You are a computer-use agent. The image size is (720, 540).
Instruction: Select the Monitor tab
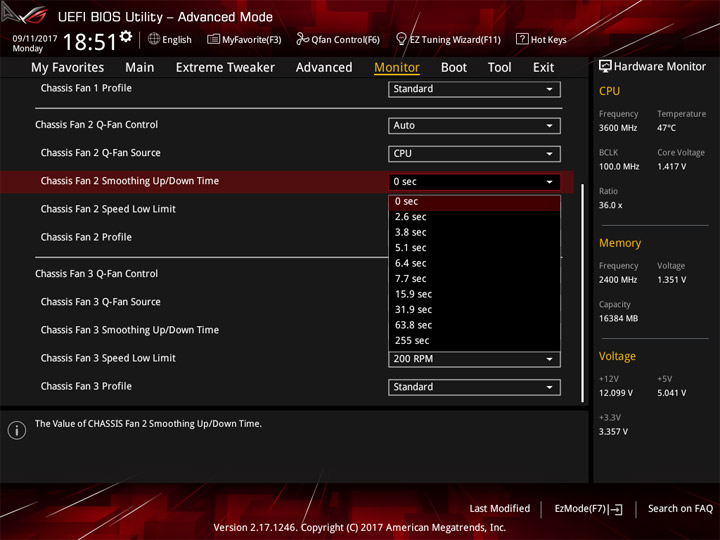click(x=397, y=68)
